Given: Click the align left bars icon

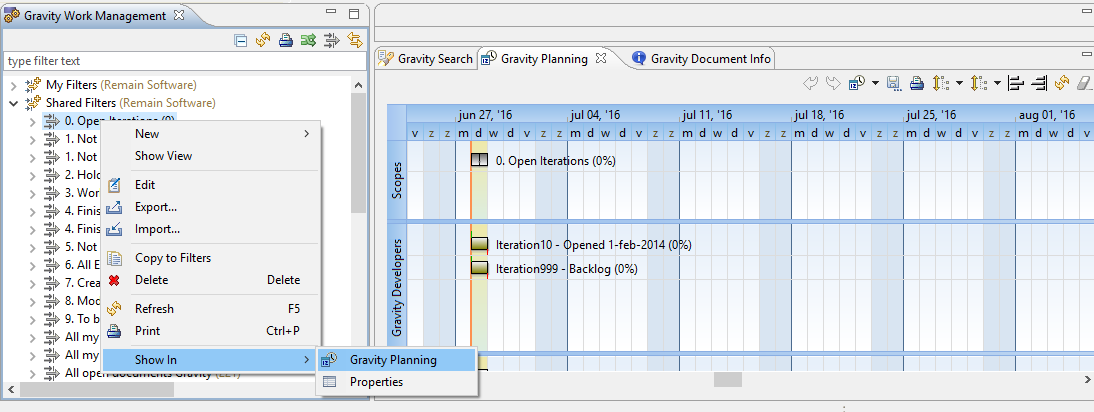Looking at the screenshot, I should [1015, 83].
